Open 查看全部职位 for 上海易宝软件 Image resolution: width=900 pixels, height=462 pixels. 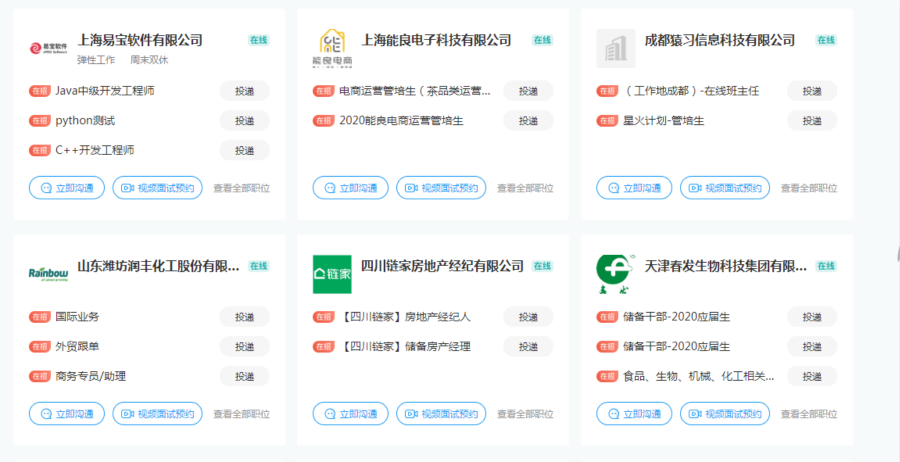(x=241, y=188)
